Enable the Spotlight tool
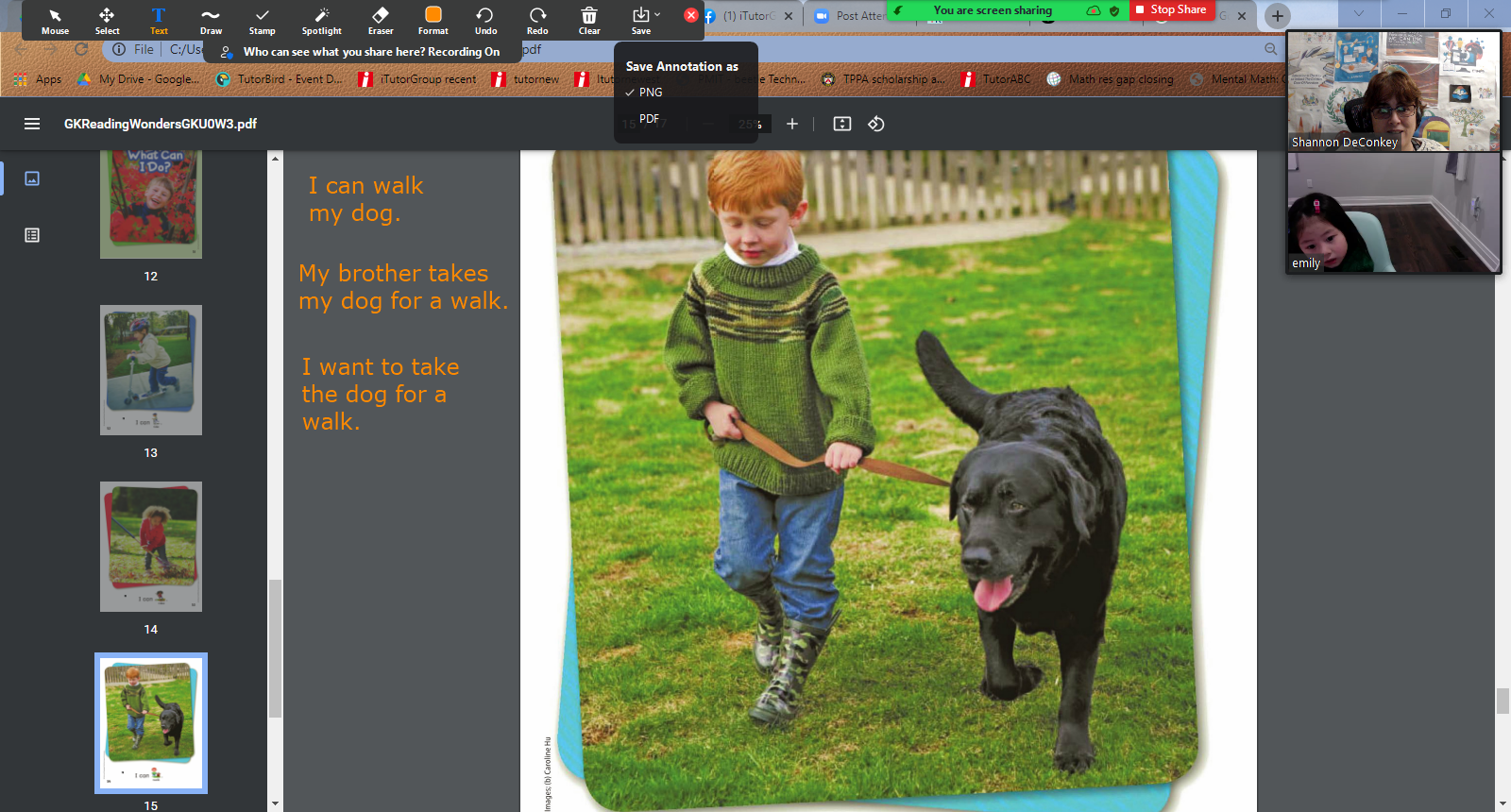Image resolution: width=1511 pixels, height=812 pixels. pyautogui.click(x=322, y=20)
